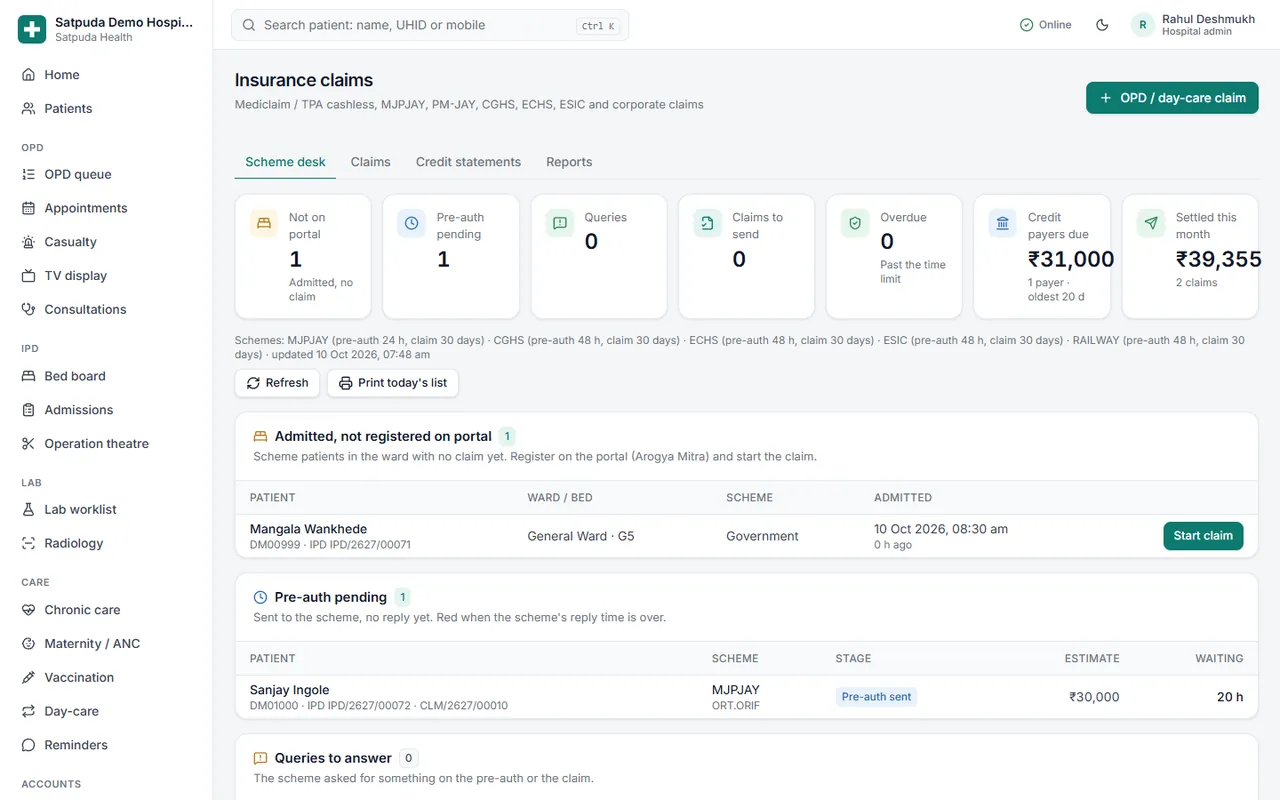Click the Satpuda hospital logo icon

coord(32,29)
